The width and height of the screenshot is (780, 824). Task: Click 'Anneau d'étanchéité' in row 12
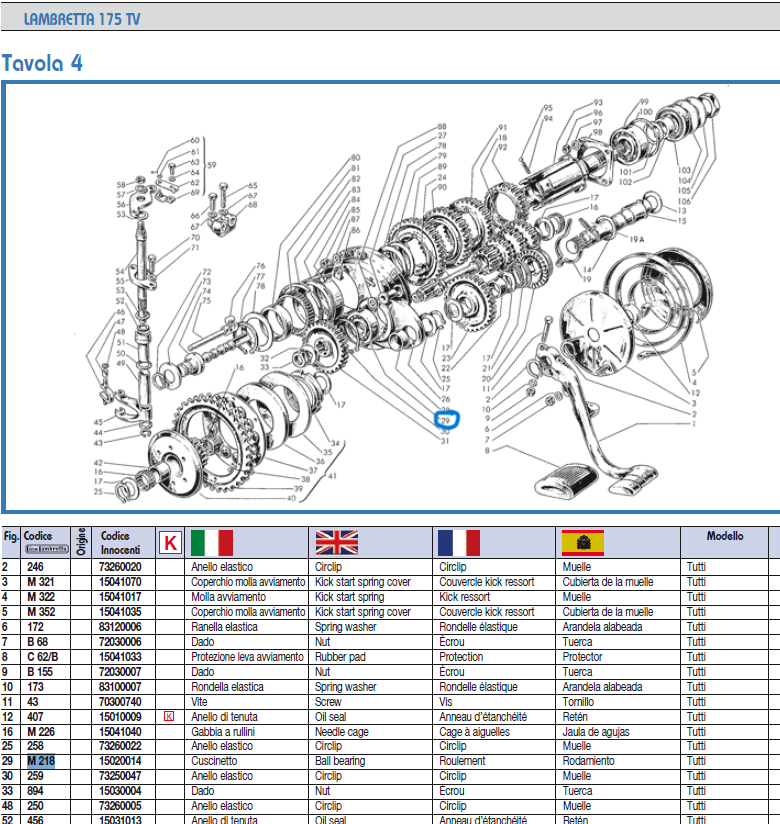483,717
